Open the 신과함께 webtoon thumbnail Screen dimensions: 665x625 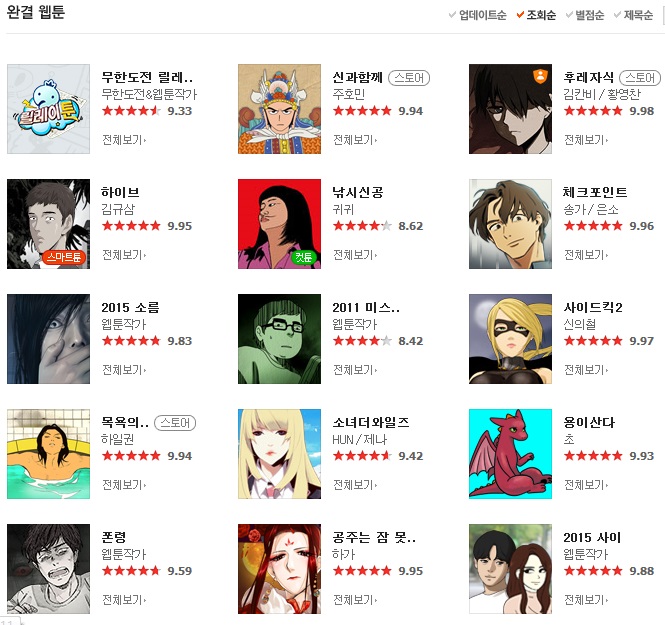[x=279, y=109]
